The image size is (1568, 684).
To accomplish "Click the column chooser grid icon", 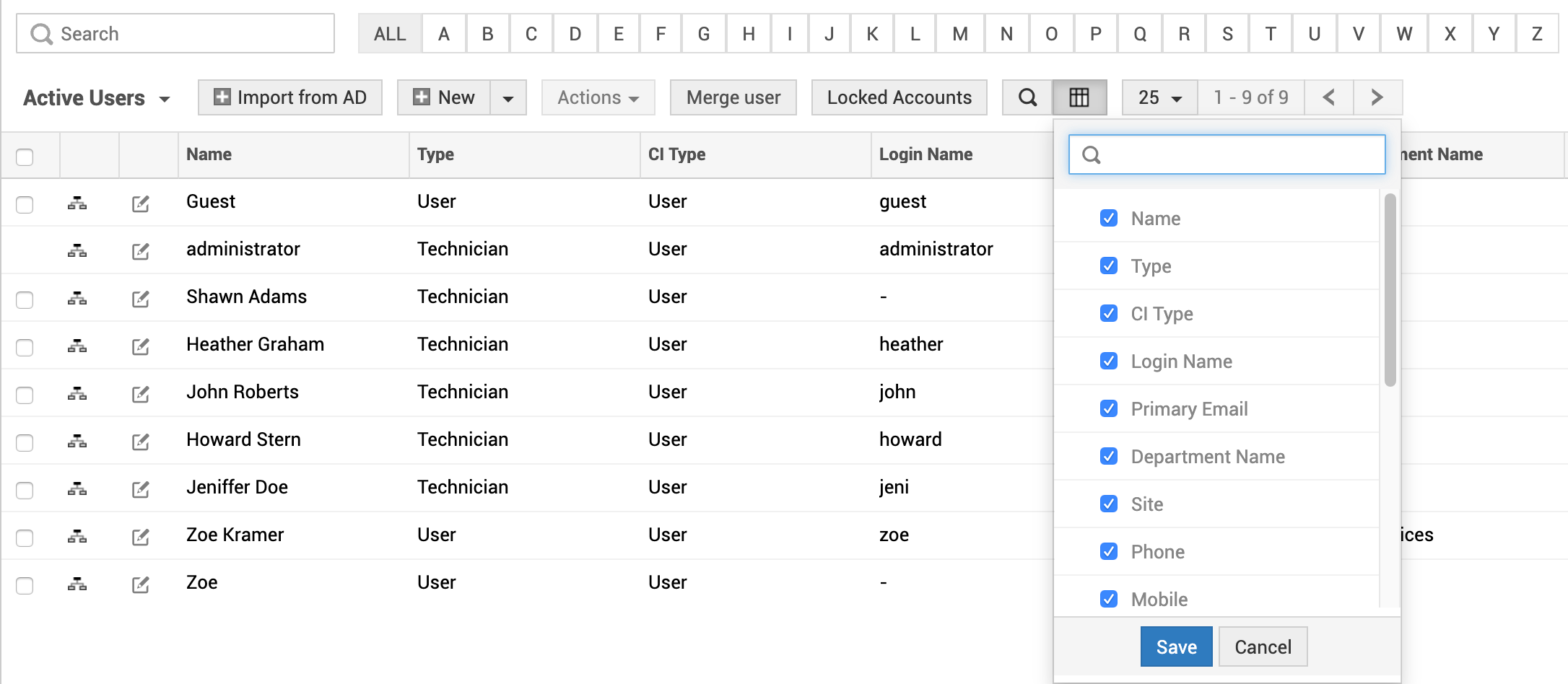I will point(1079,97).
